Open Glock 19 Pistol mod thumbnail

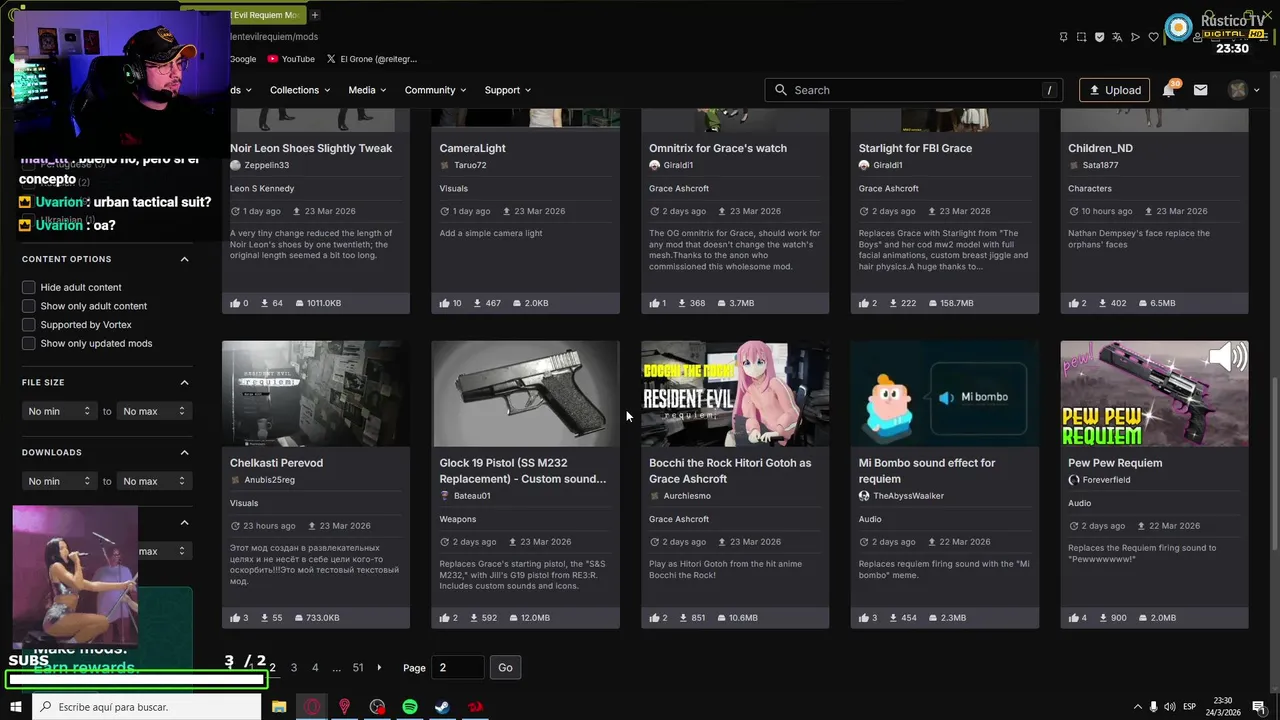pos(525,393)
